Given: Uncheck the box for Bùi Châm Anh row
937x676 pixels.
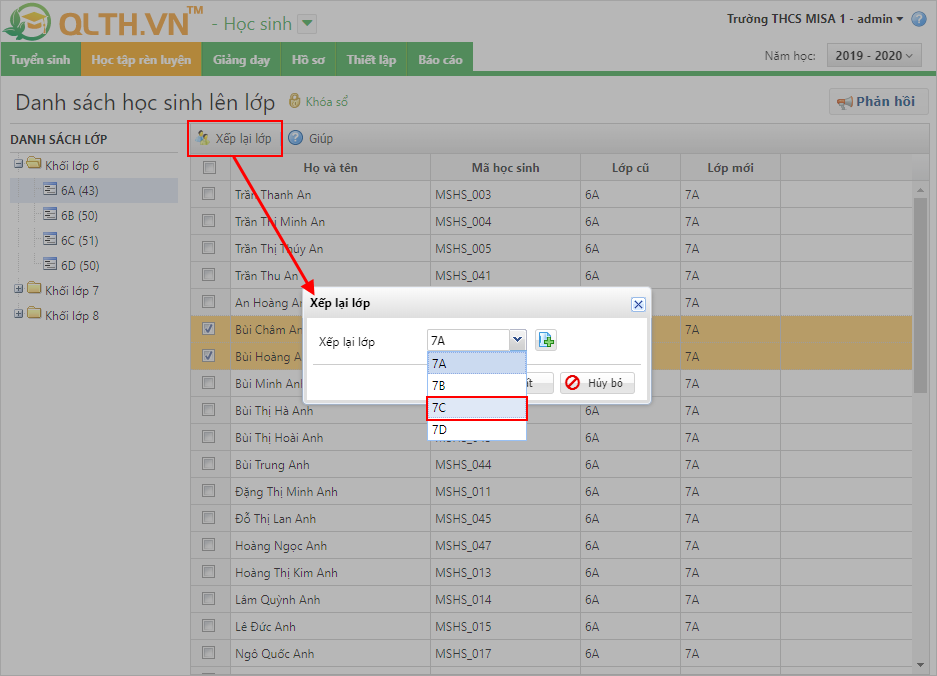Looking at the screenshot, I should (209, 329).
